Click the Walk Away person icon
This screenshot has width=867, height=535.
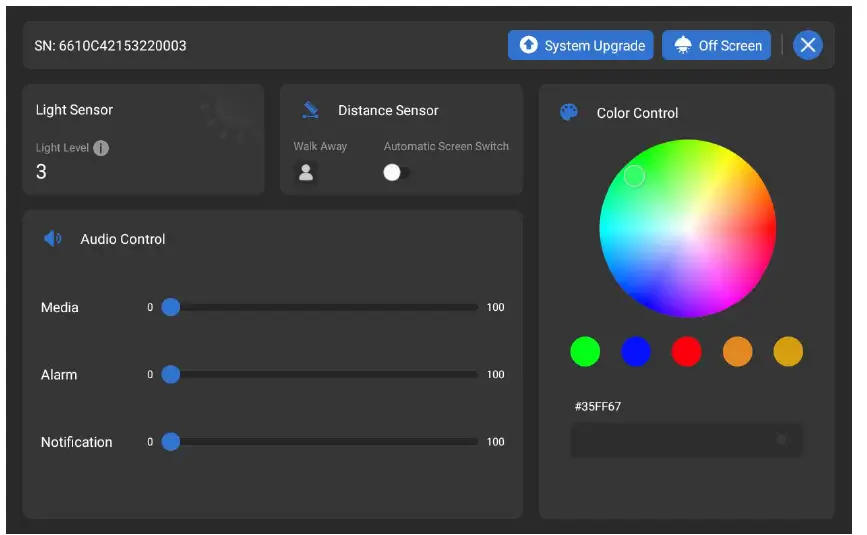click(306, 172)
